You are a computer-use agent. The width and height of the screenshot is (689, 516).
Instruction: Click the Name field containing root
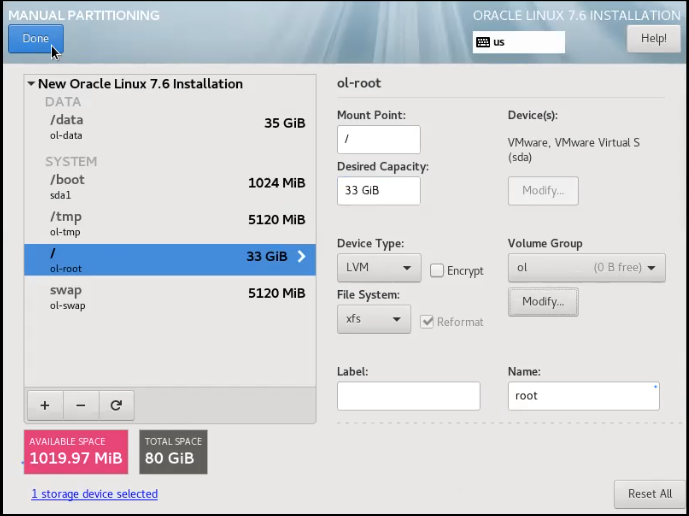click(584, 396)
